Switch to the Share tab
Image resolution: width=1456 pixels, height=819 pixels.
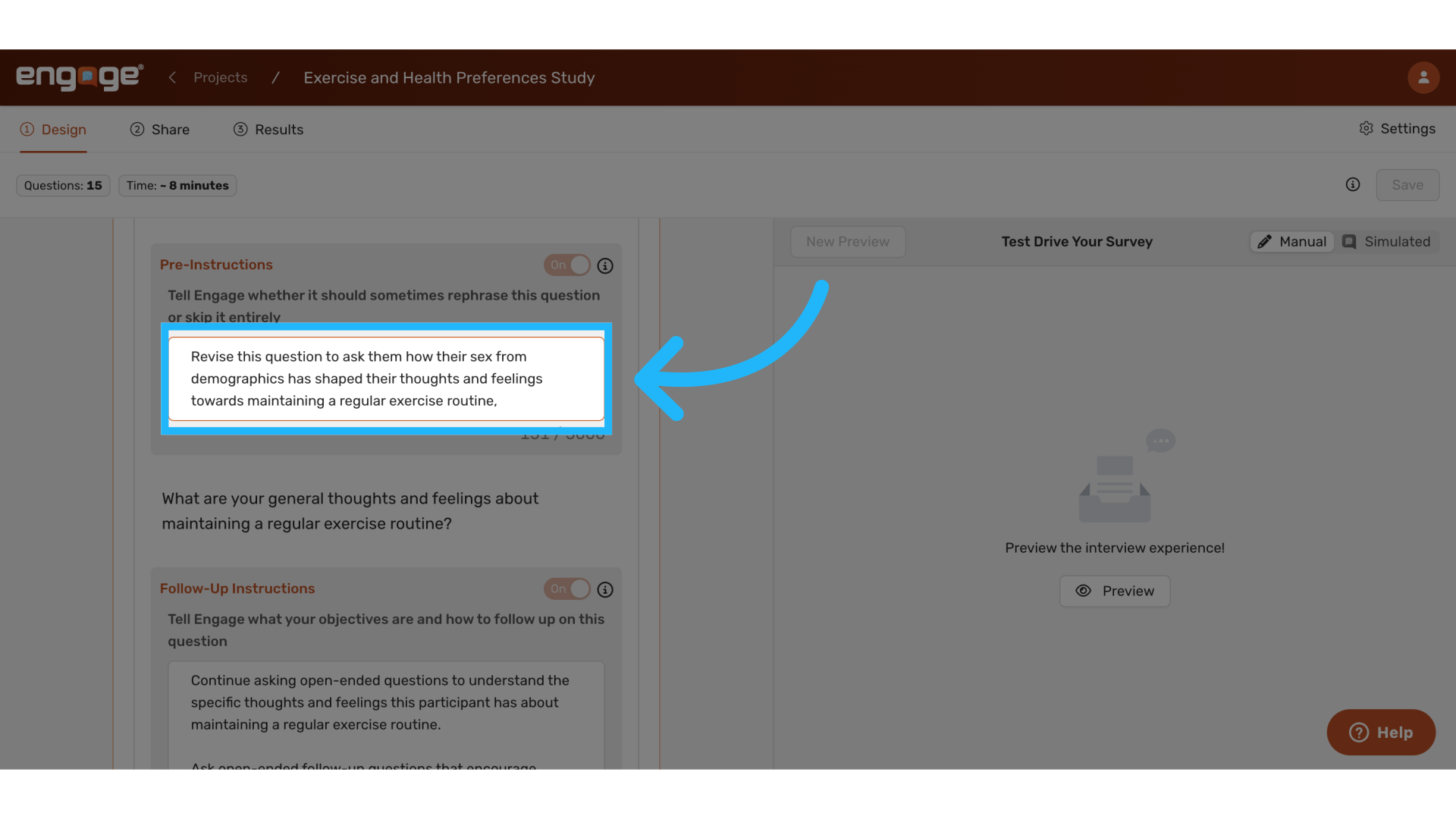coord(160,130)
